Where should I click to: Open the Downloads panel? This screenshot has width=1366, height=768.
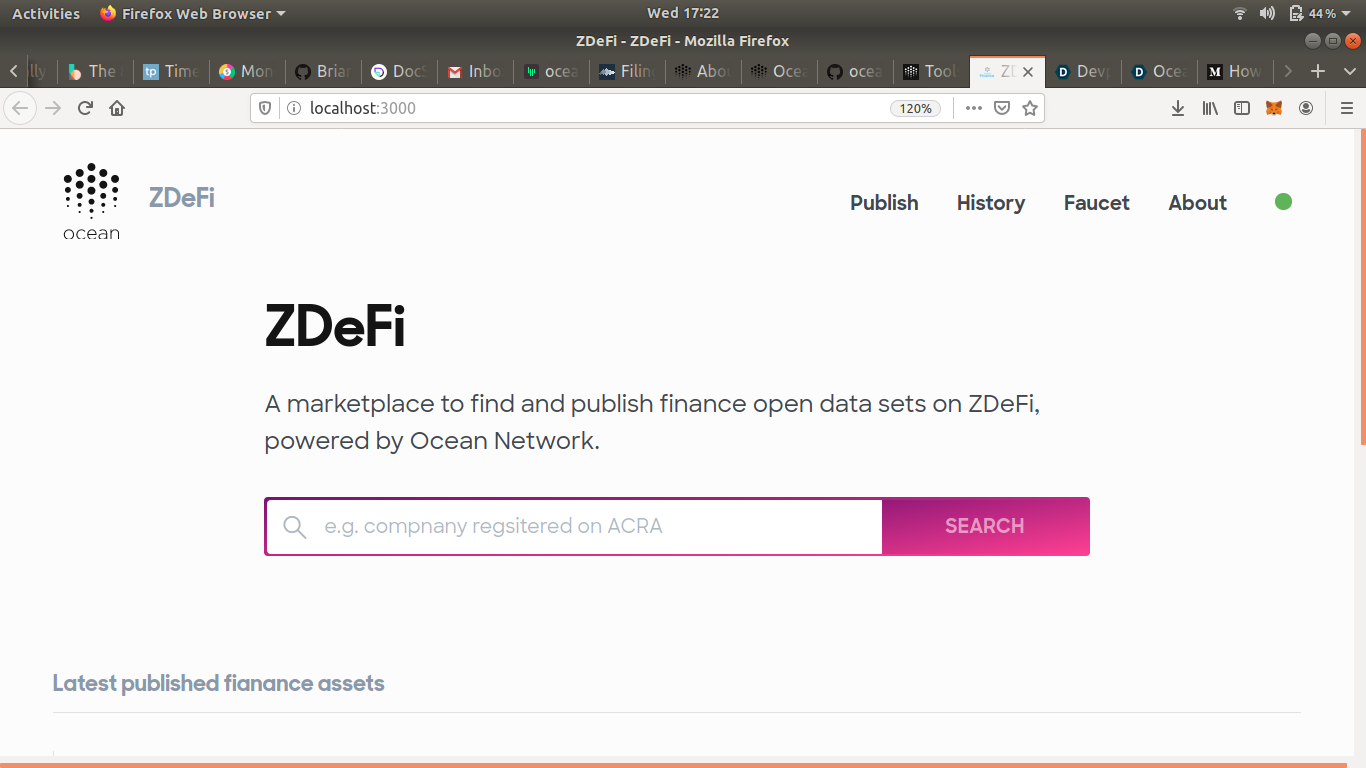(1178, 108)
